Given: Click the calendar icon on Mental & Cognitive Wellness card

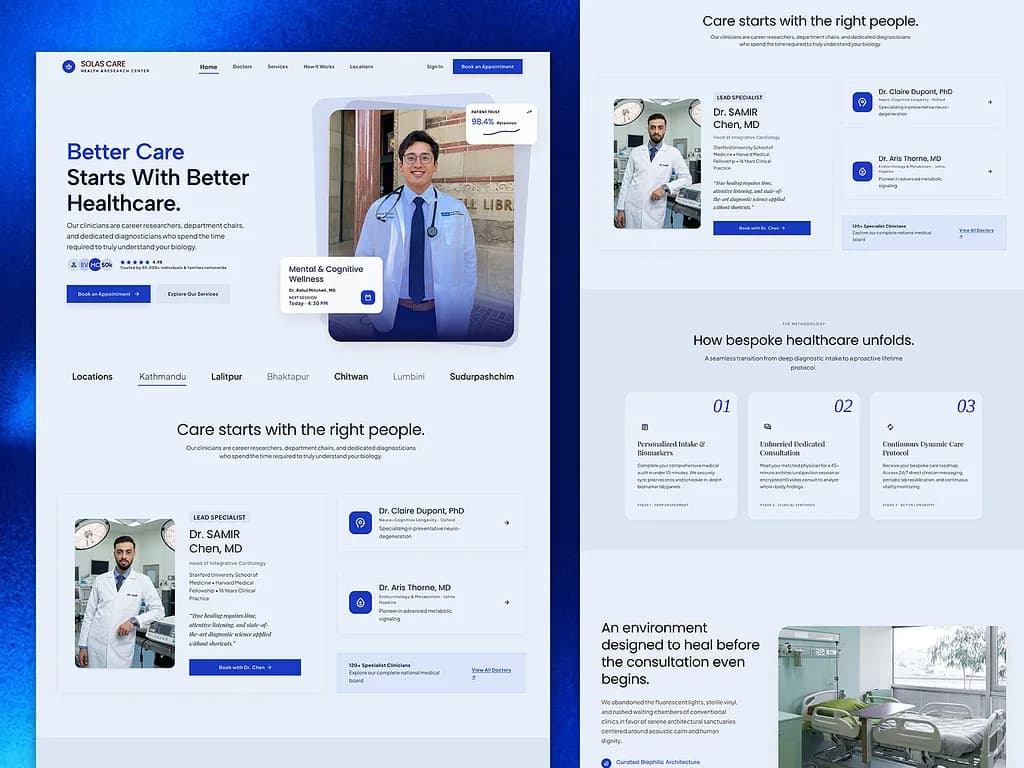Looking at the screenshot, I should coord(368,297).
